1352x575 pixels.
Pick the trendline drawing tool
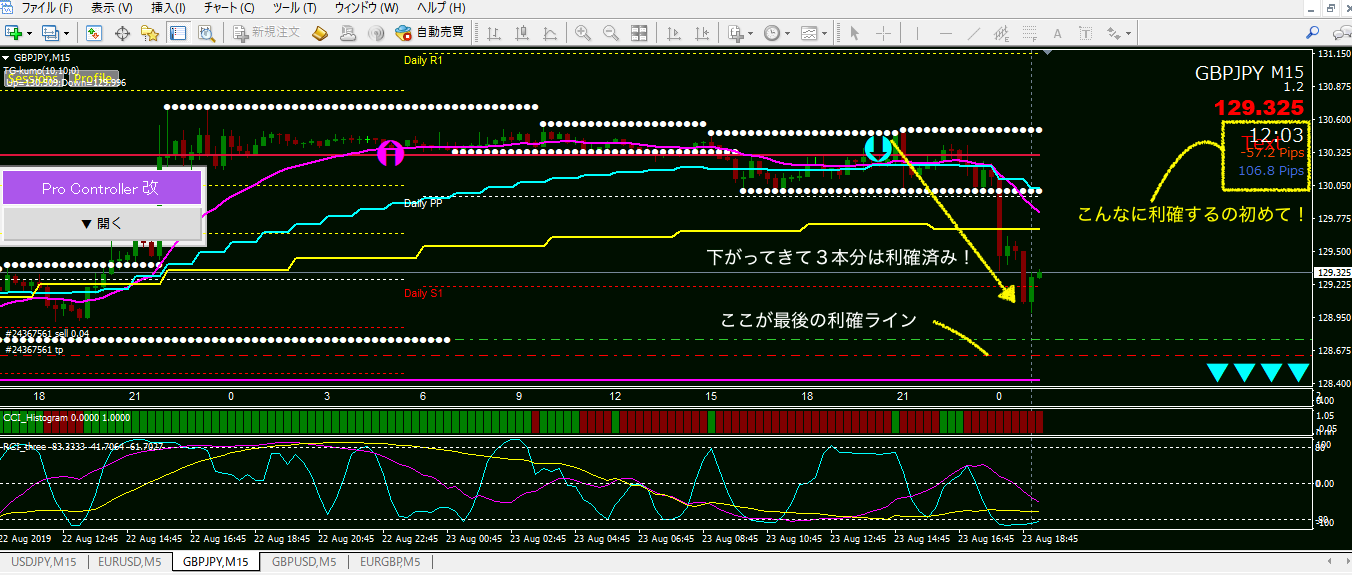click(x=973, y=32)
